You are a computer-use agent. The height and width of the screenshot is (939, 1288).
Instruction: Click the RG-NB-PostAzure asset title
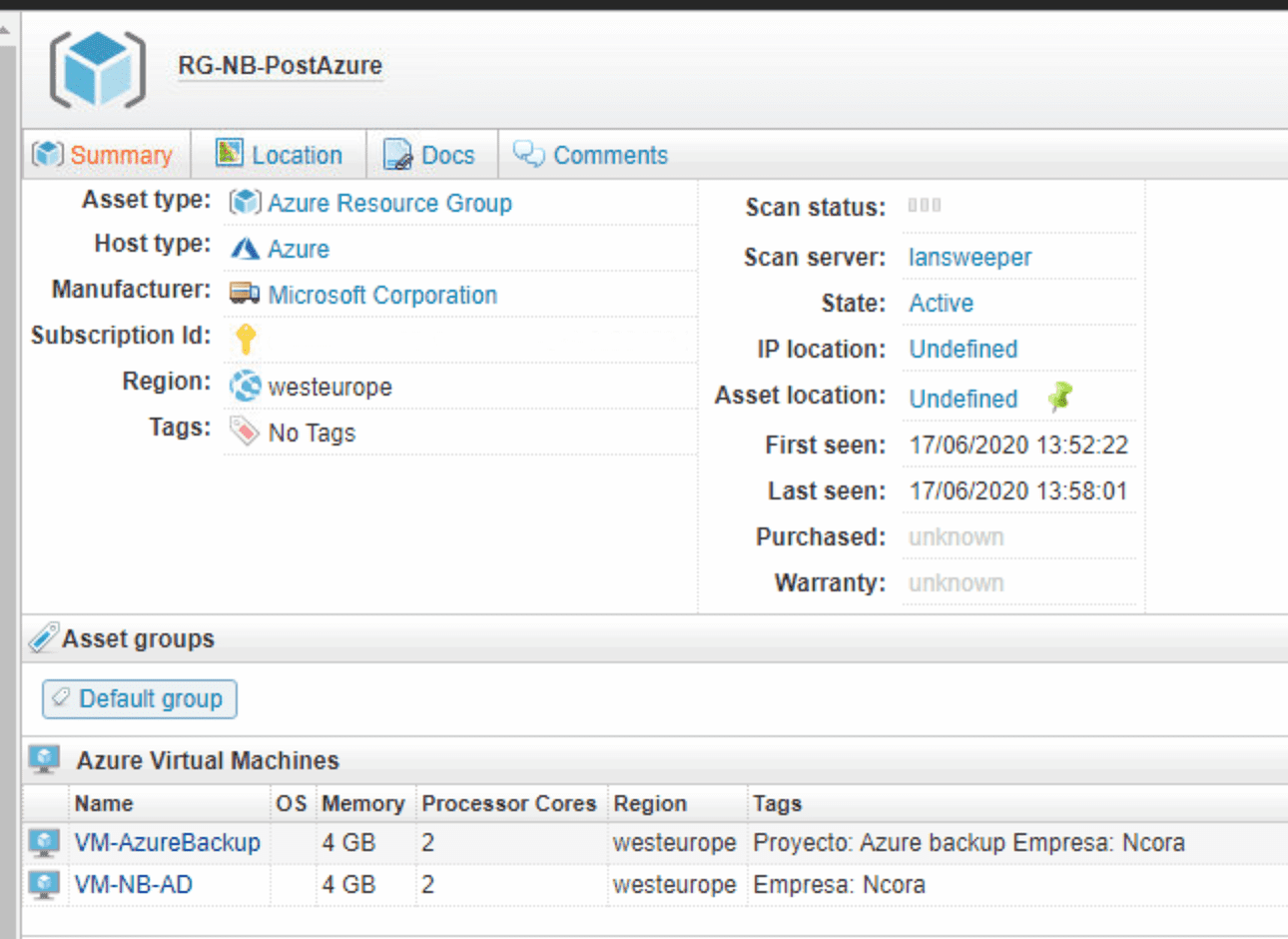[280, 66]
